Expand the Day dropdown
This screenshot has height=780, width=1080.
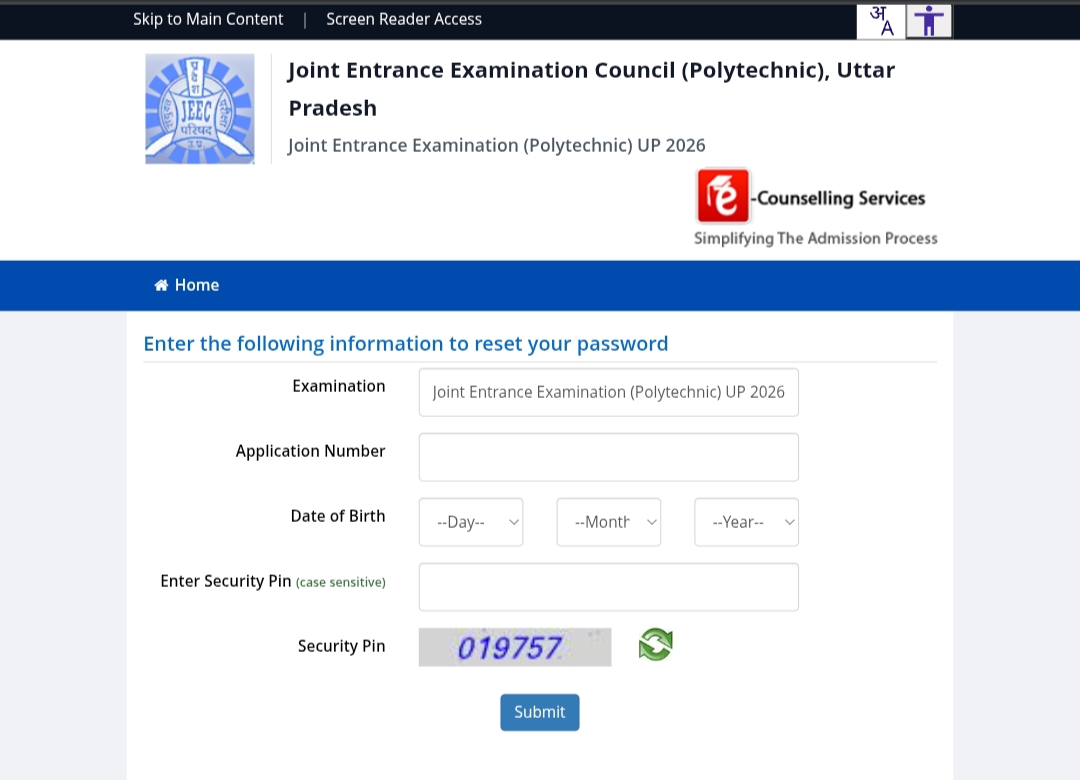coord(471,522)
